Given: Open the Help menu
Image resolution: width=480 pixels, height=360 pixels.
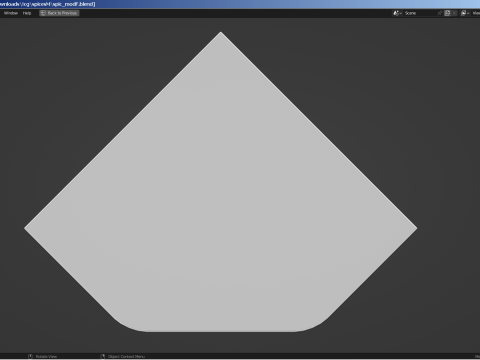Looking at the screenshot, I should pos(27,13).
